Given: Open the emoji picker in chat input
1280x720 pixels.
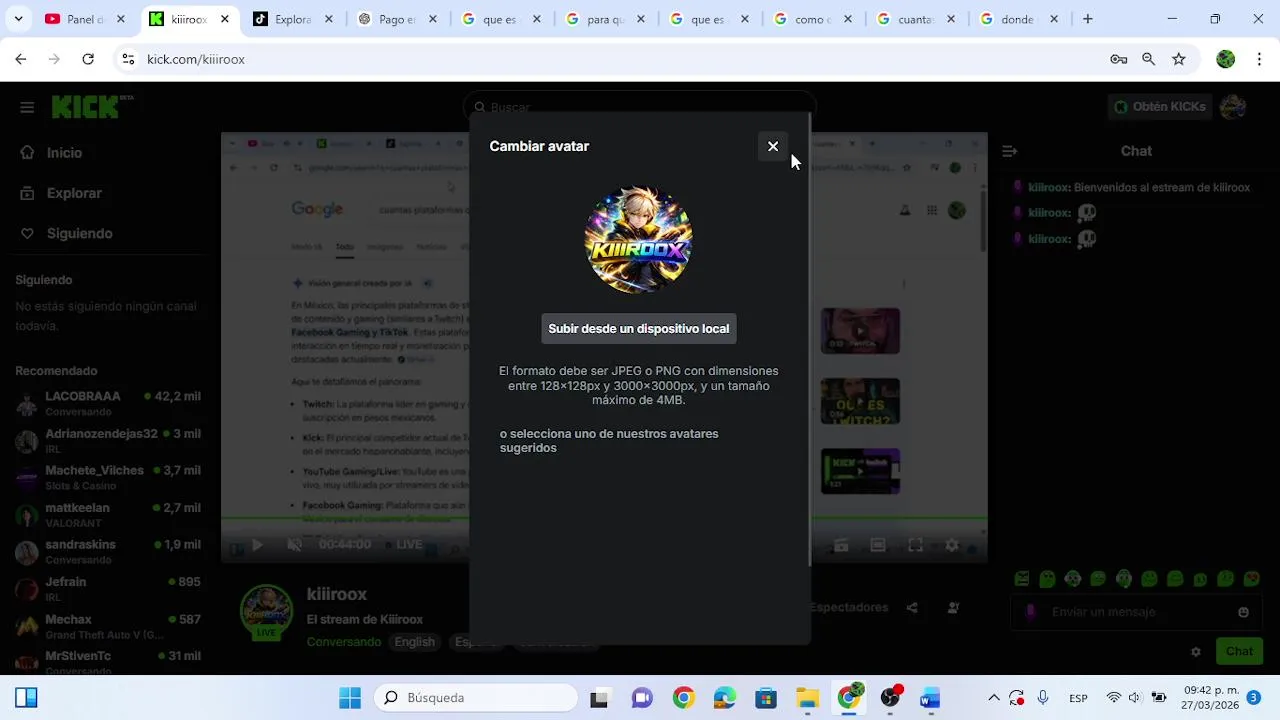Looking at the screenshot, I should tap(1243, 612).
